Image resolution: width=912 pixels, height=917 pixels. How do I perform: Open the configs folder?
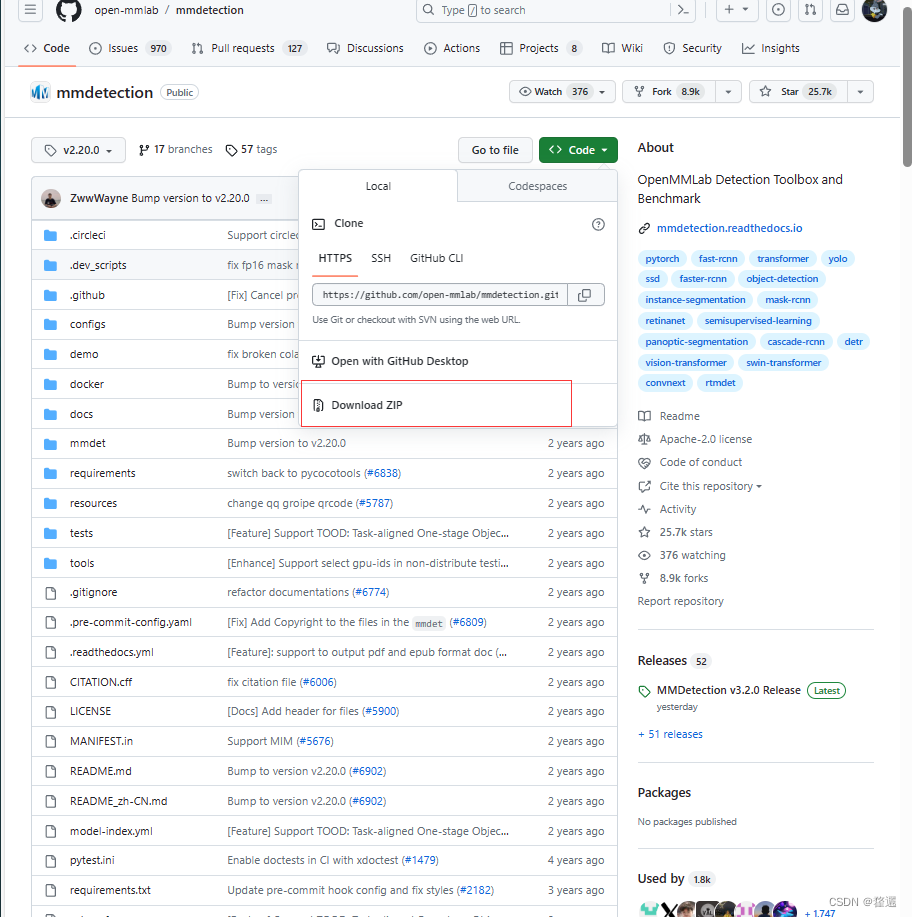click(x=88, y=324)
